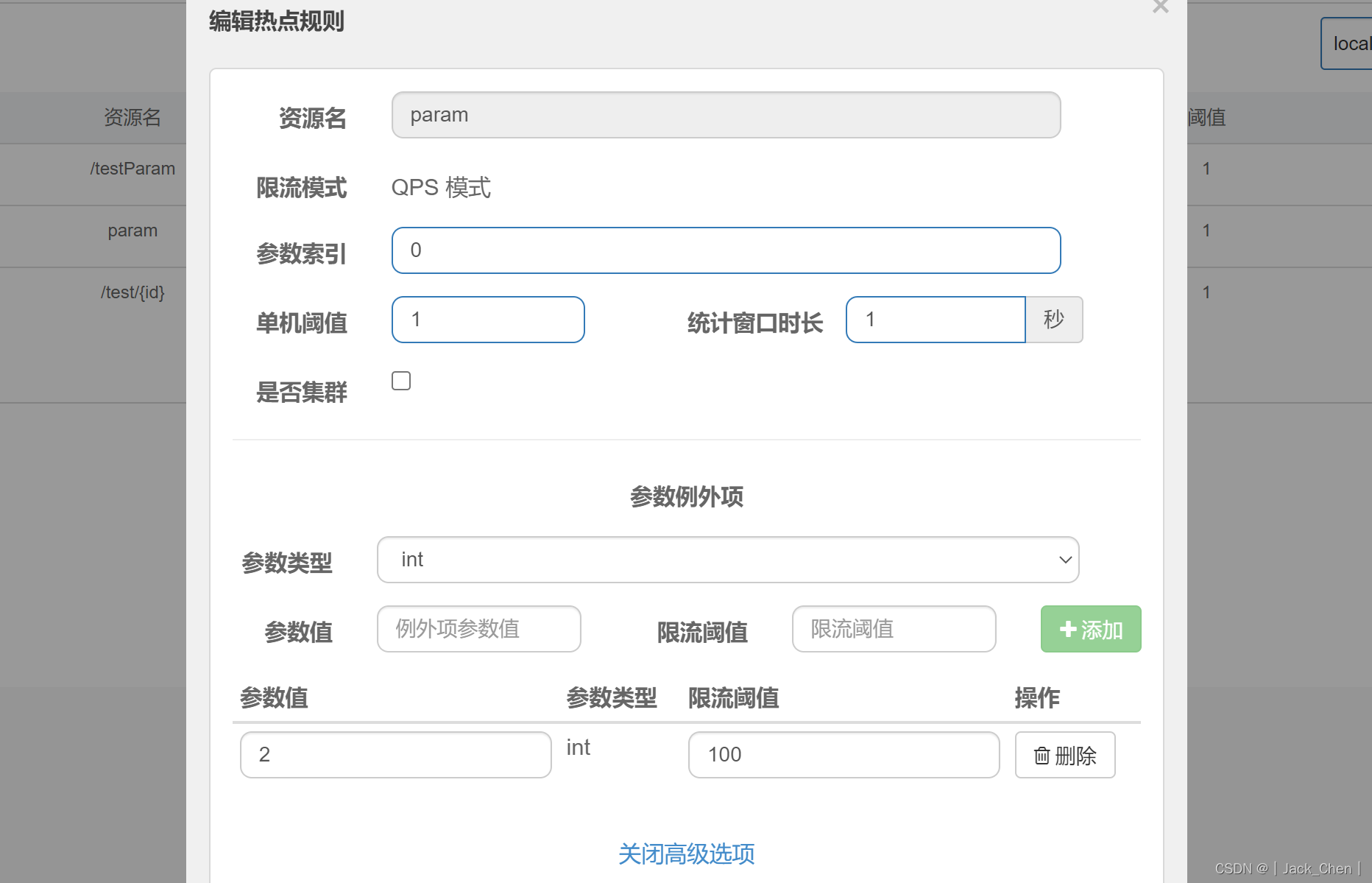Click the 秒 unit button
Screen dimensions: 1372x883
point(1054,320)
